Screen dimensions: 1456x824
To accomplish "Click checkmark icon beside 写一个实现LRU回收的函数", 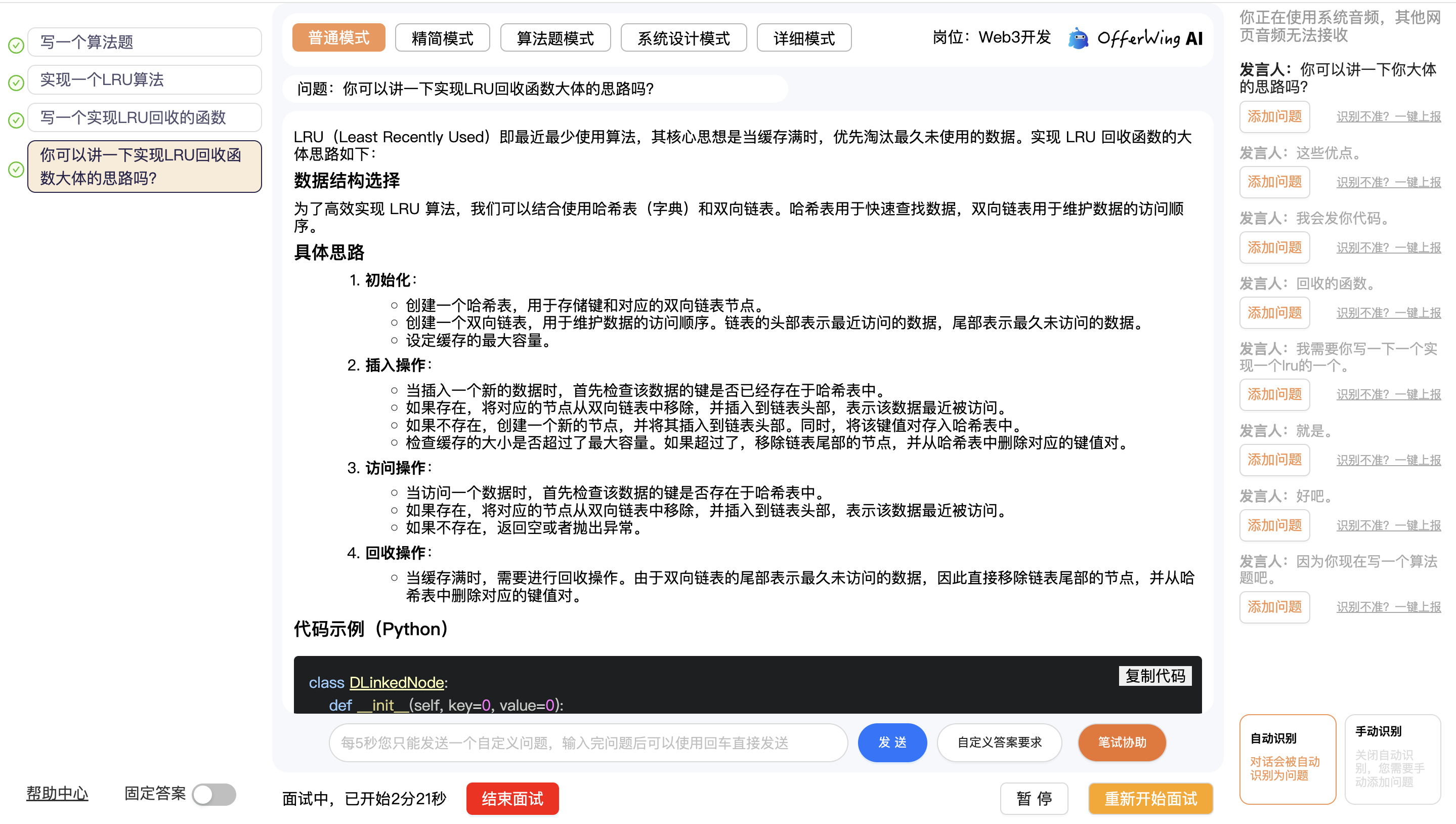I will [16, 120].
